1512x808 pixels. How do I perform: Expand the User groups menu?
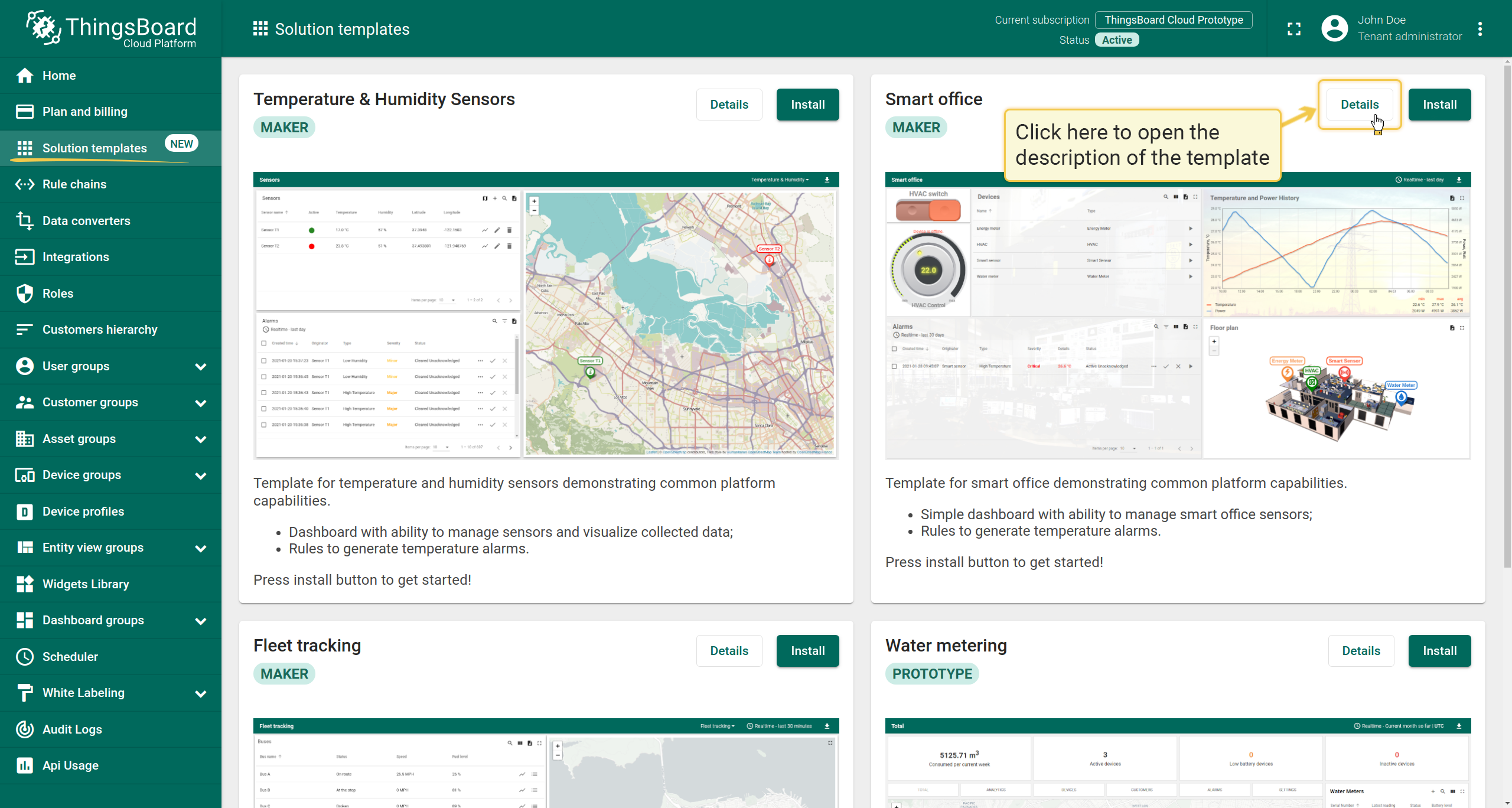(x=201, y=367)
